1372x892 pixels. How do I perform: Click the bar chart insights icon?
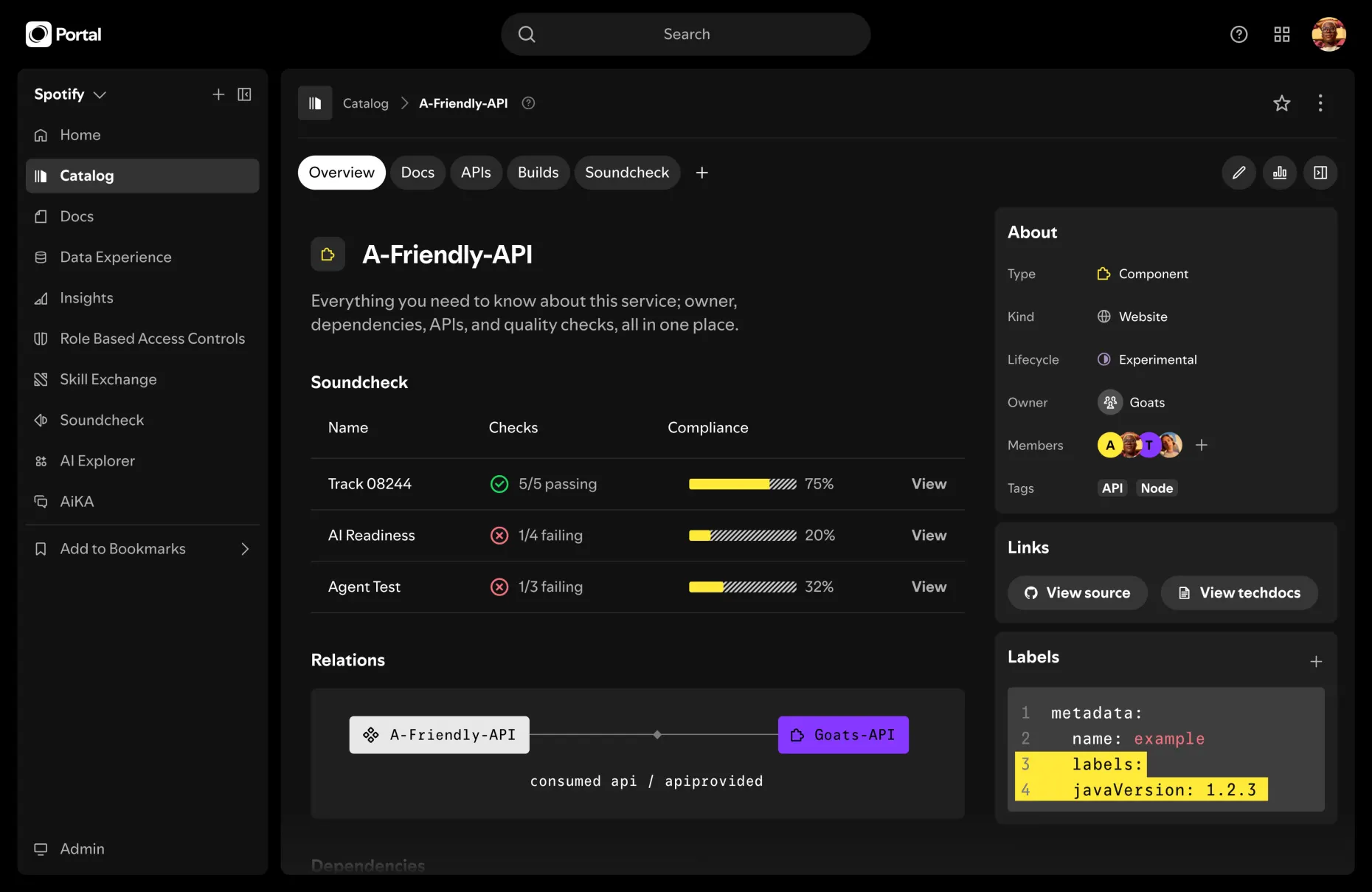(x=1280, y=173)
